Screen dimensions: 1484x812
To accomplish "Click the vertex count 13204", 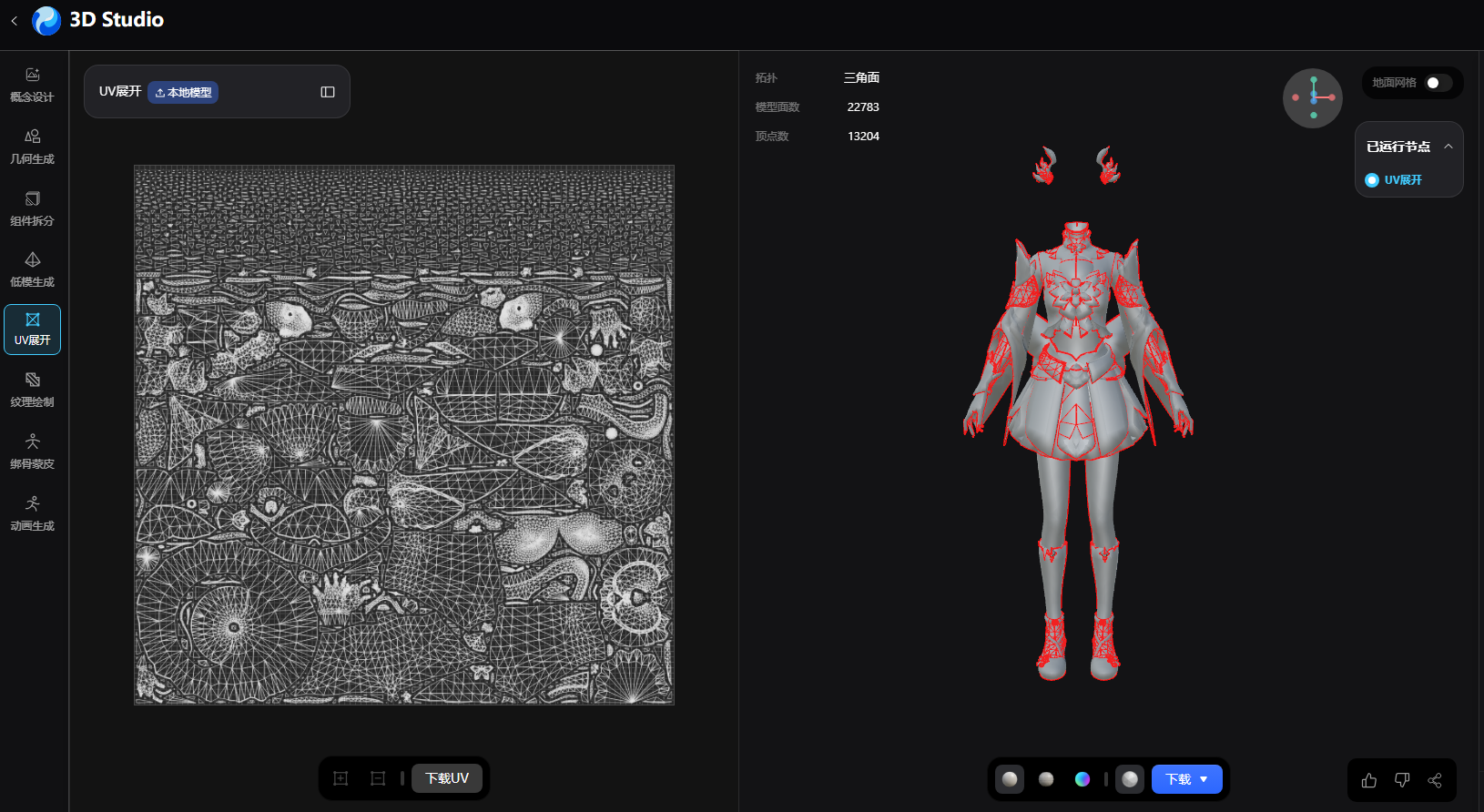I will (863, 137).
